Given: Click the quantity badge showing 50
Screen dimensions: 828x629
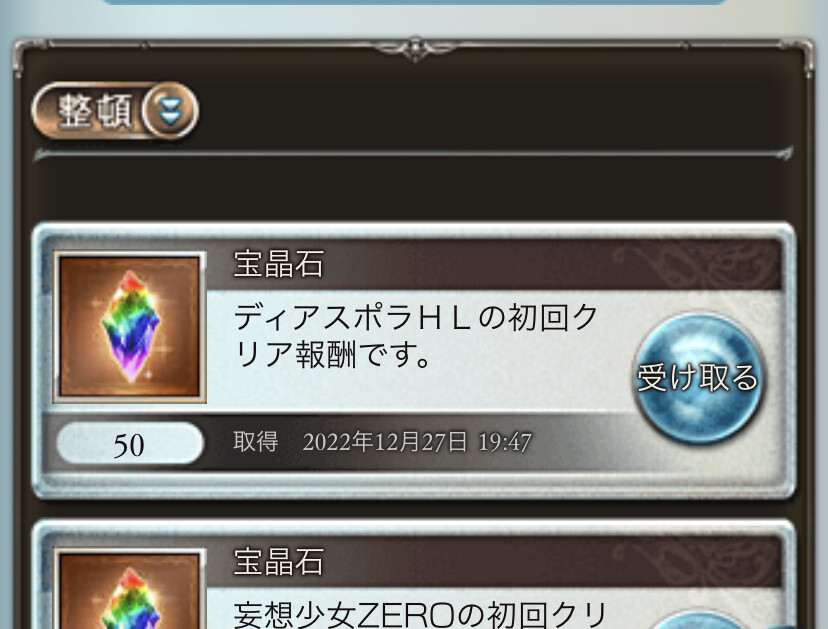Looking at the screenshot, I should (129, 444).
